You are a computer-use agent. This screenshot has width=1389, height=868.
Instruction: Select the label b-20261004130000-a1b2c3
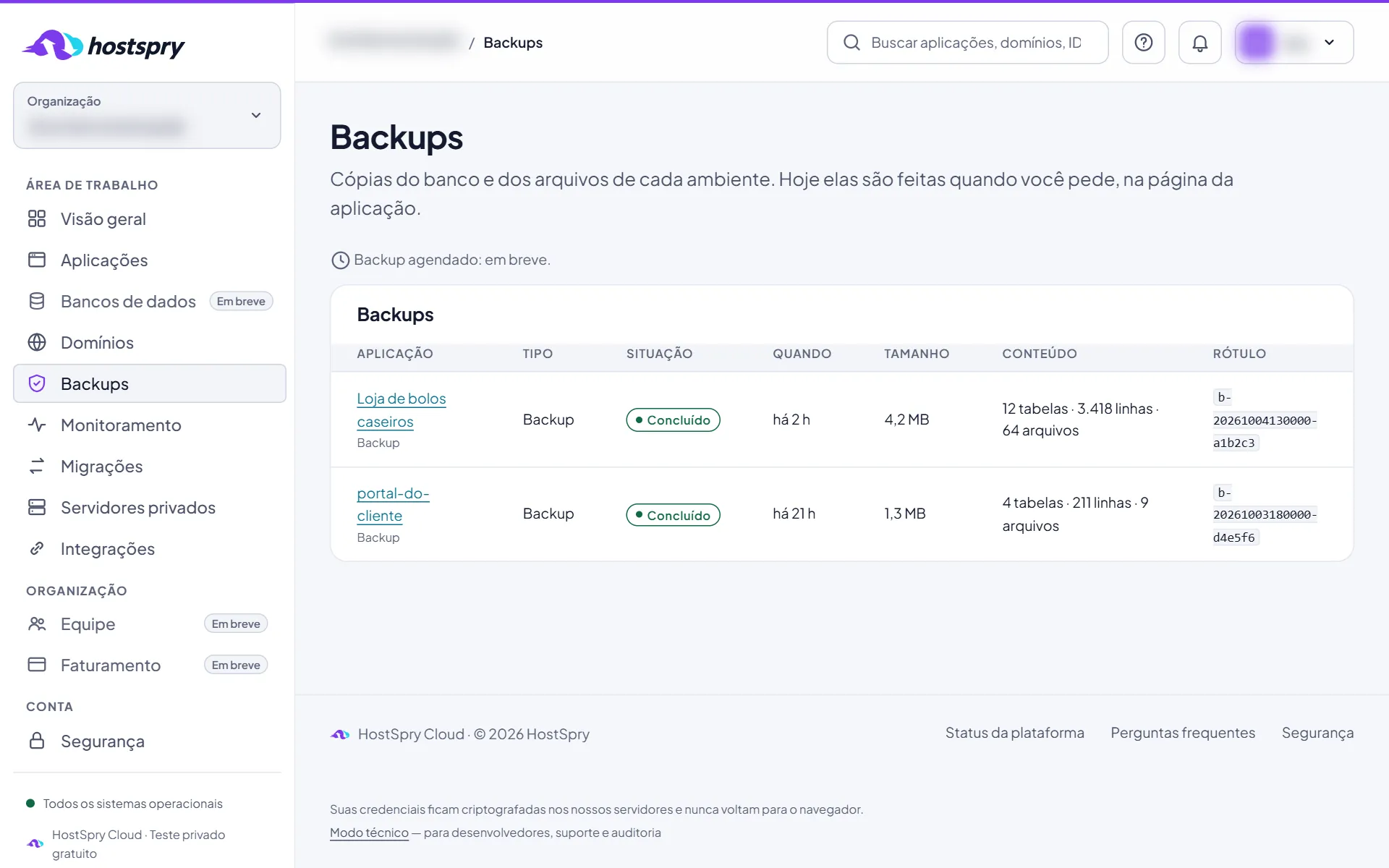point(1265,420)
